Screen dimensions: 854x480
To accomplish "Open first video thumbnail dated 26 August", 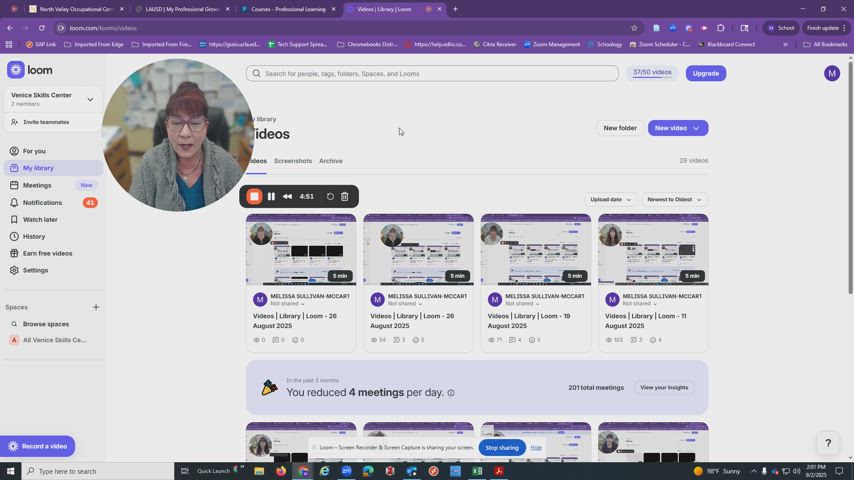I will tap(301, 250).
